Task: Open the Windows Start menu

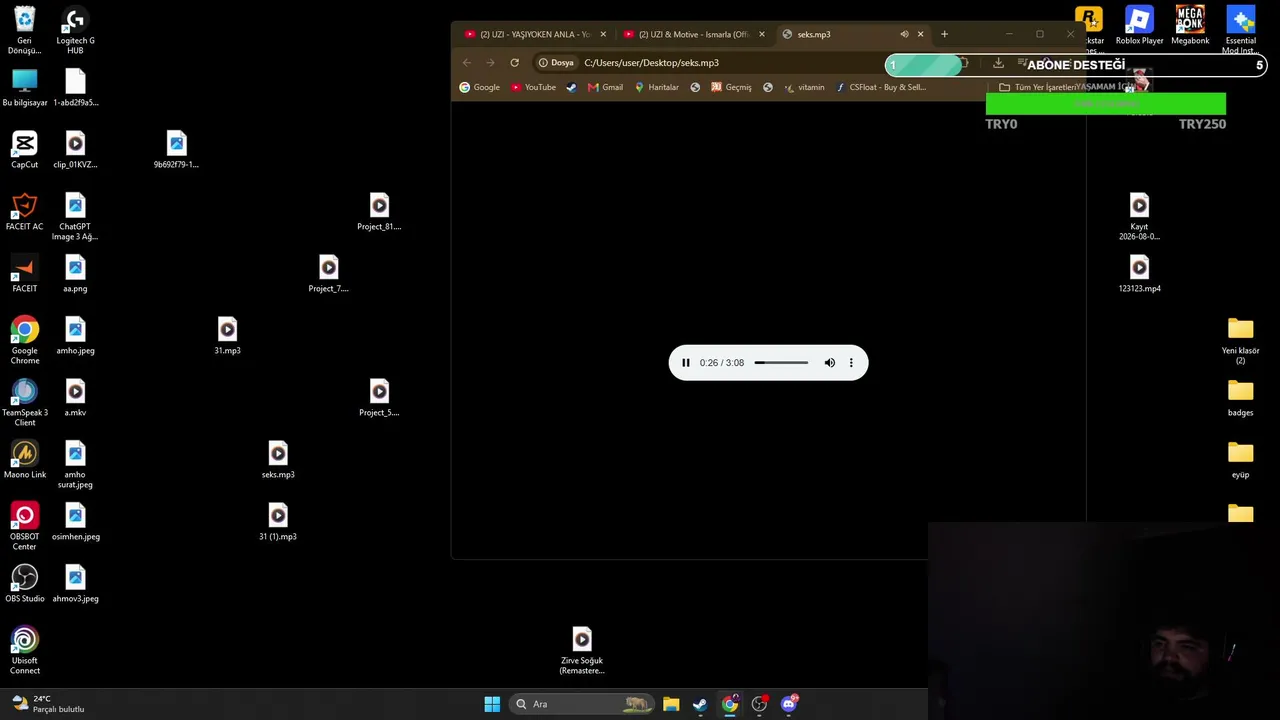Action: tap(492, 704)
